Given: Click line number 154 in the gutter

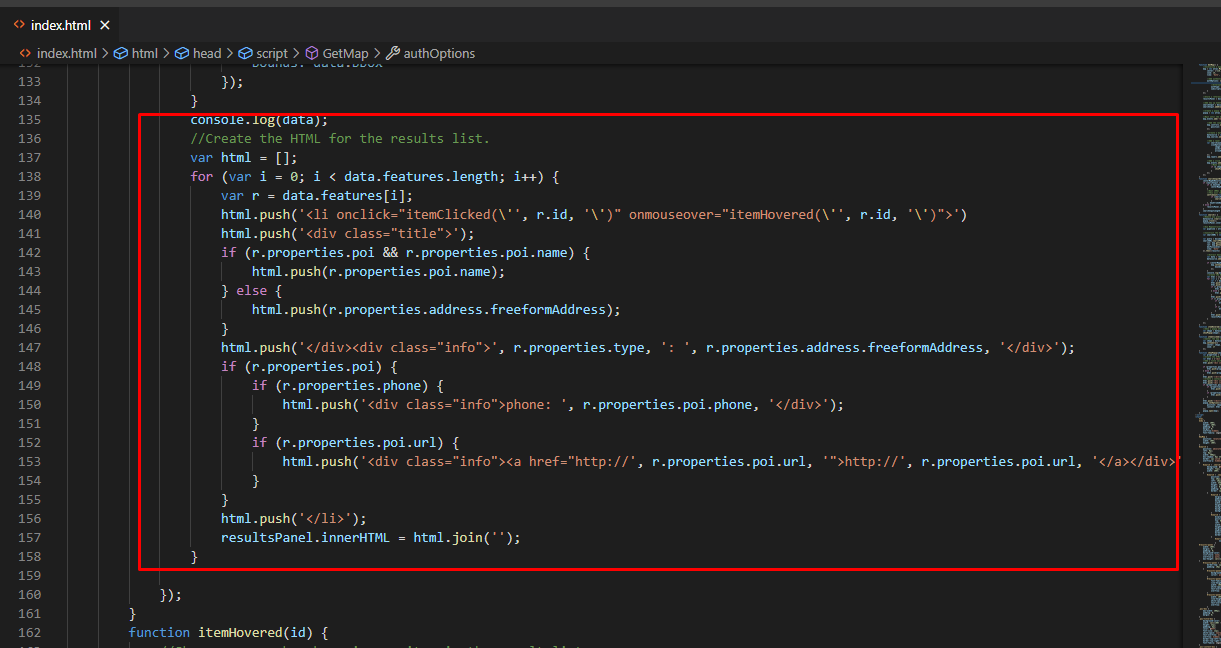Looking at the screenshot, I should [30, 480].
